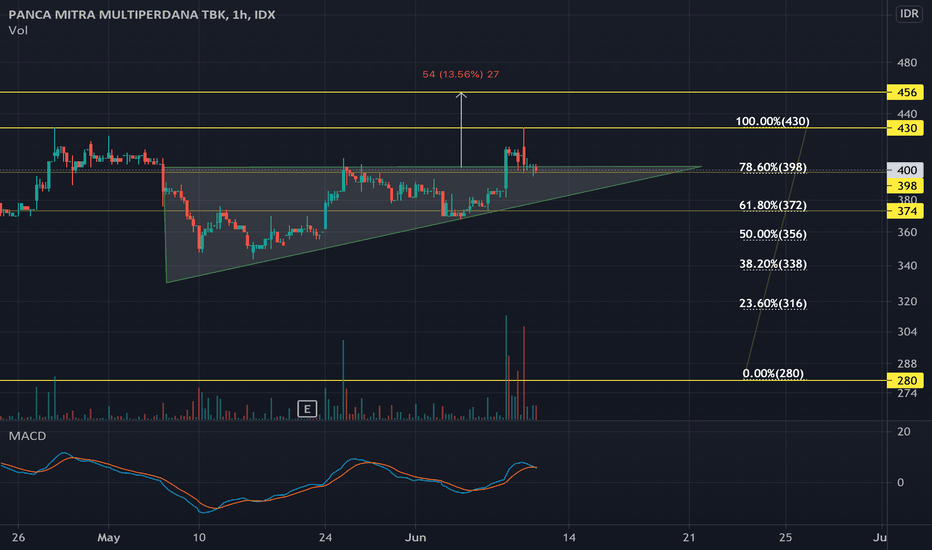Click the '54 (13.56%) 27' measurement label
Viewport: 932px width, 550px height.
(x=461, y=74)
